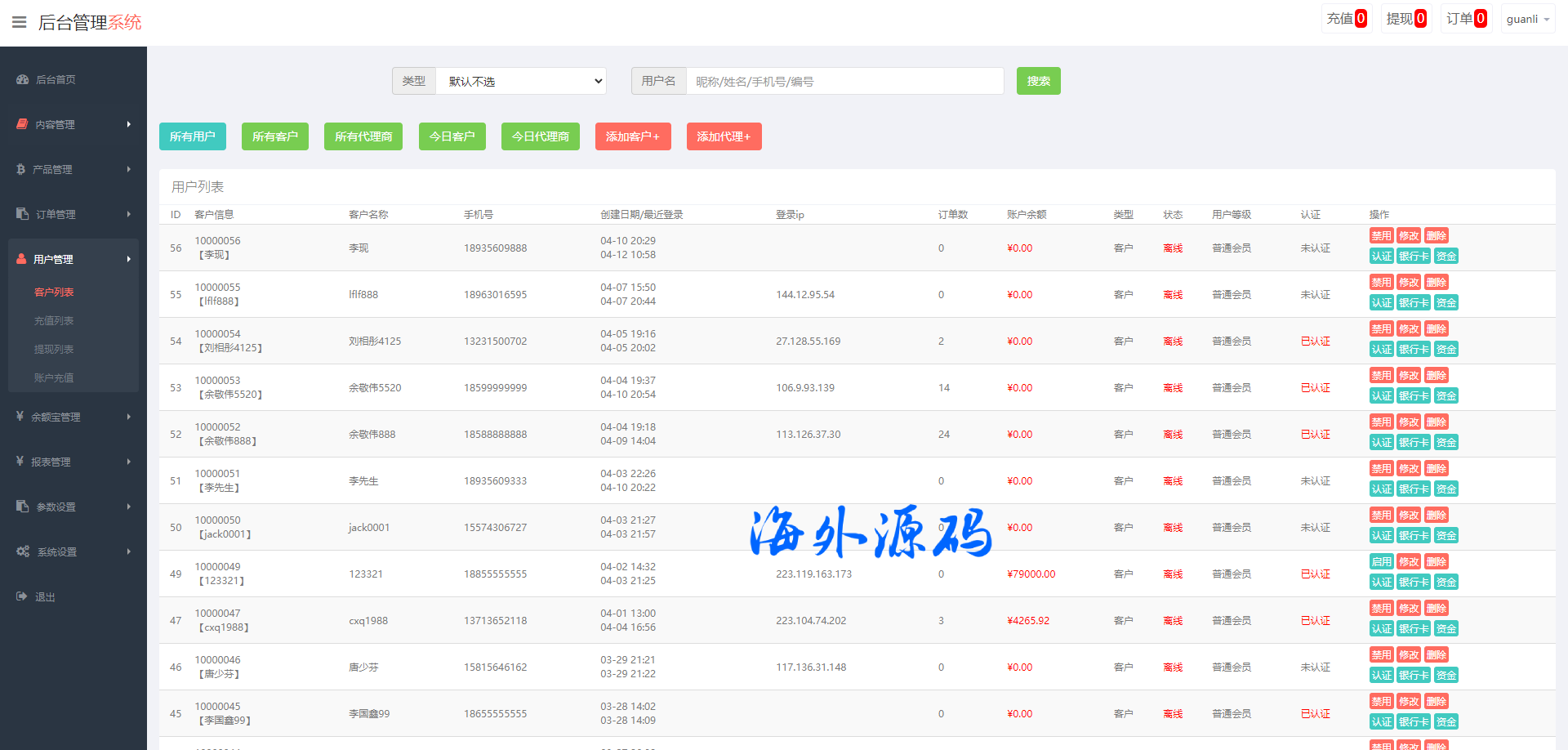1568x750 pixels.
Task: Click the gears icon beside 系统设置
Action: tap(23, 551)
